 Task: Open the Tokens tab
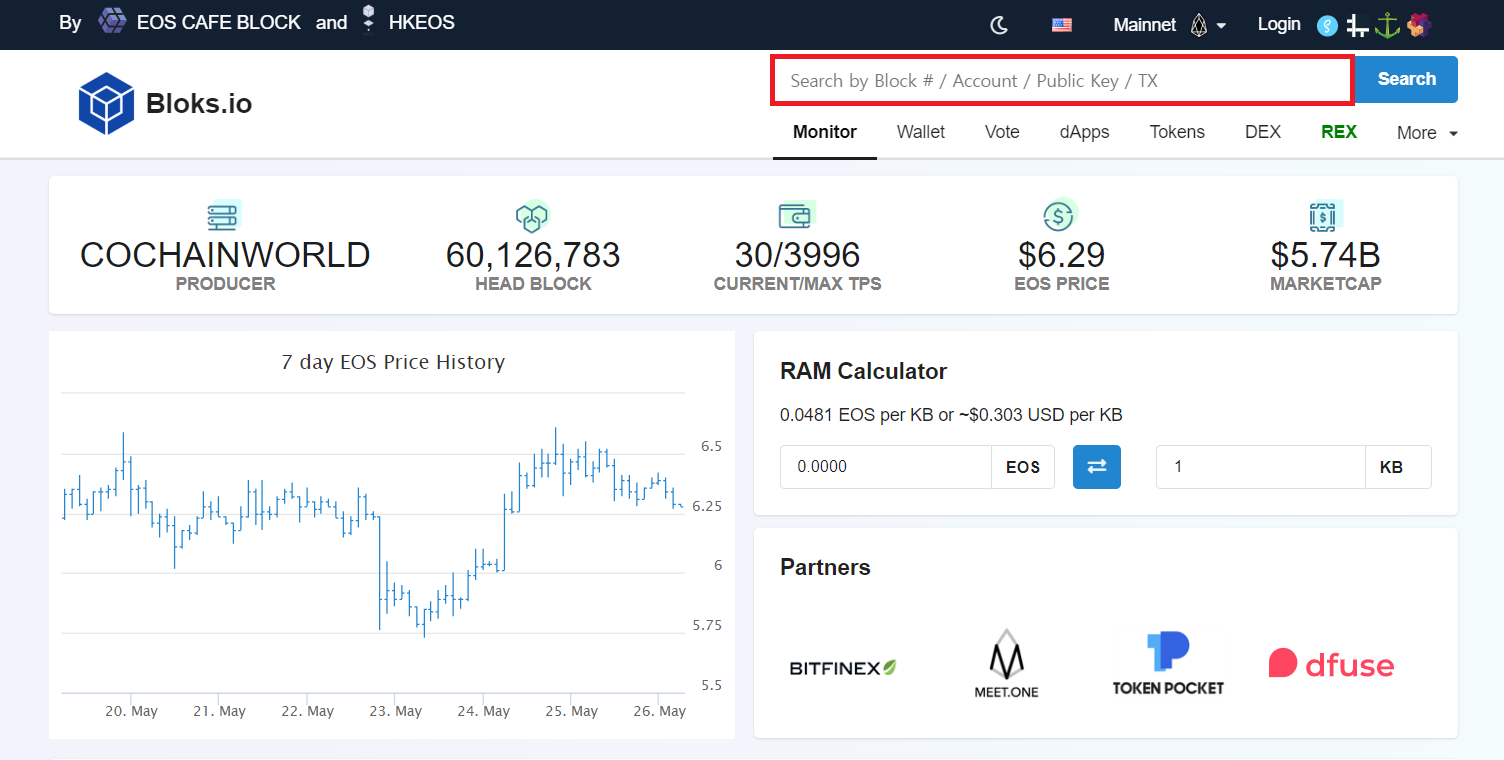click(1177, 132)
